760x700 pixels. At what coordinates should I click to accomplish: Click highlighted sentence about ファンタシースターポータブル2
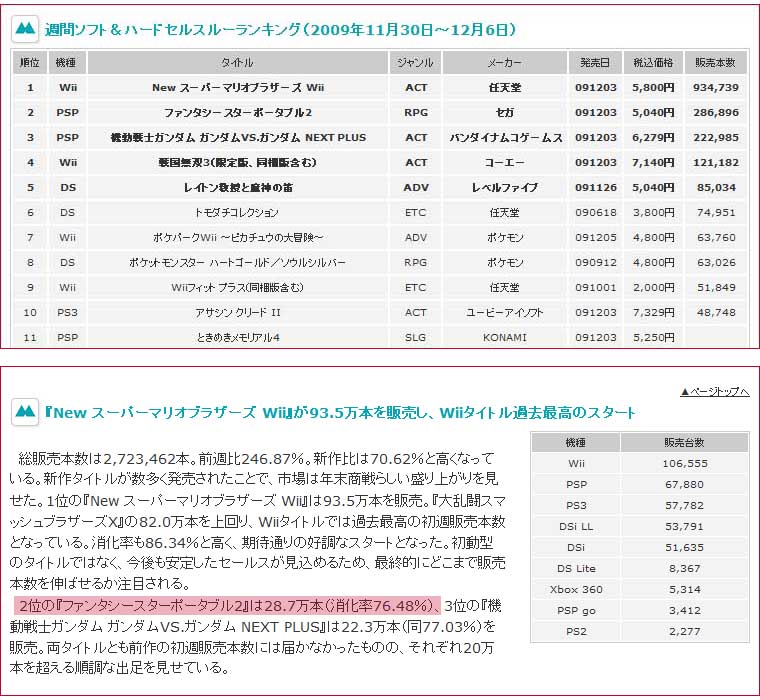point(227,605)
